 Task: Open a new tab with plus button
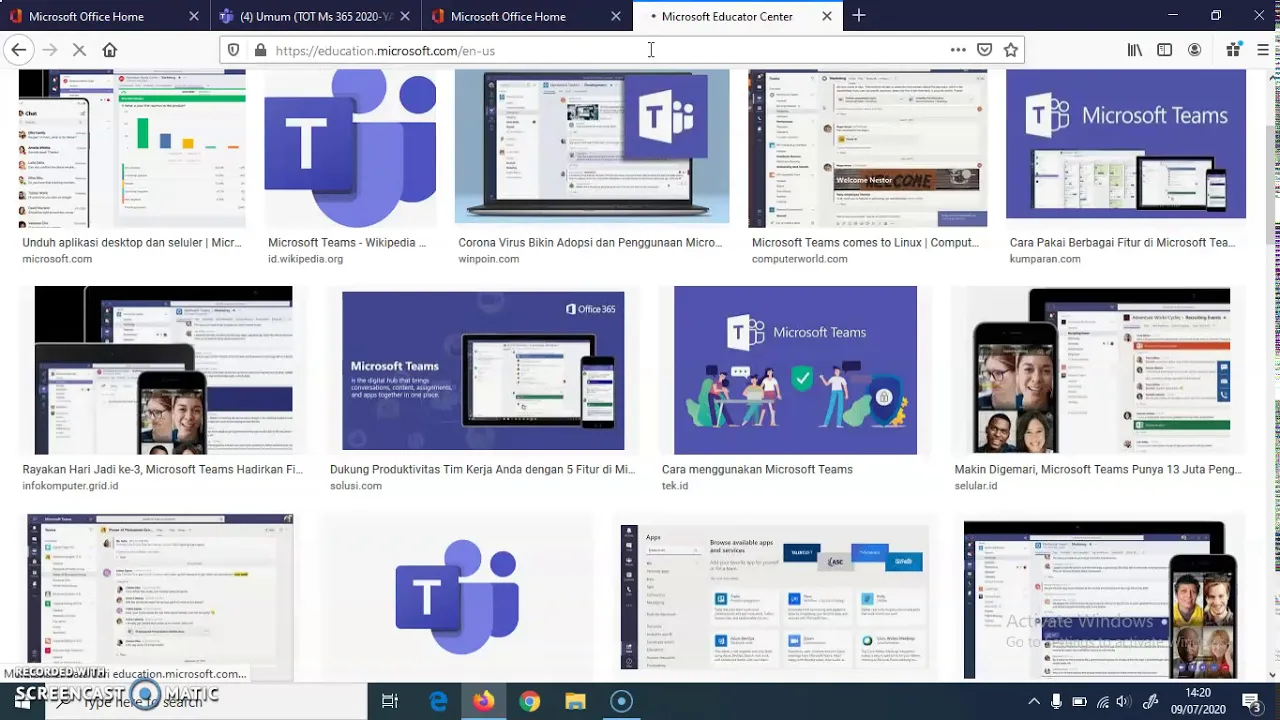(x=859, y=16)
